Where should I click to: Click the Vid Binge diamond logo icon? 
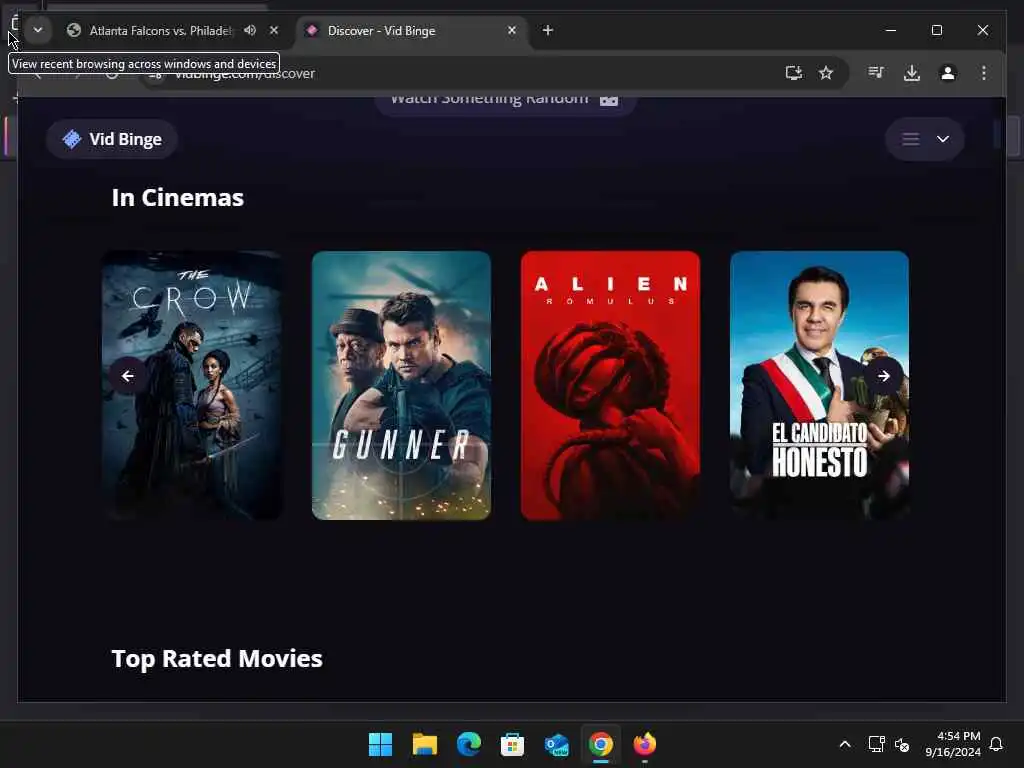[71, 139]
